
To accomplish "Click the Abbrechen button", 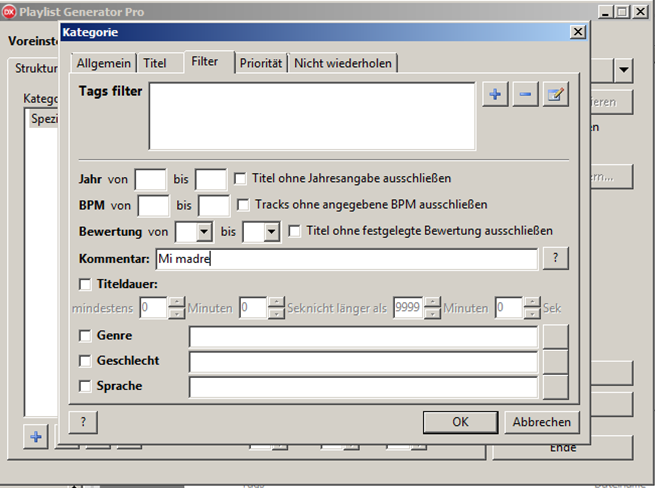I will [542, 422].
